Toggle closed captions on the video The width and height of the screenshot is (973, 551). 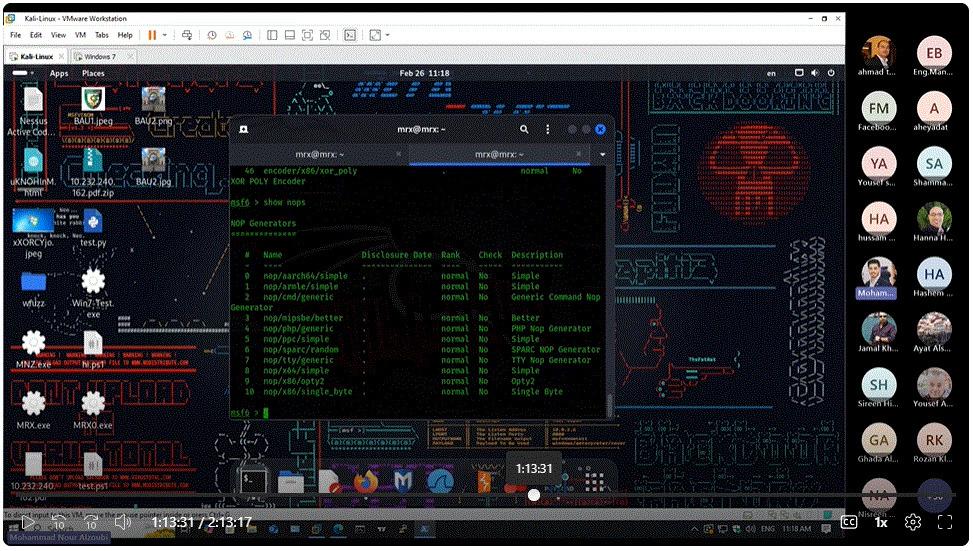tap(848, 521)
